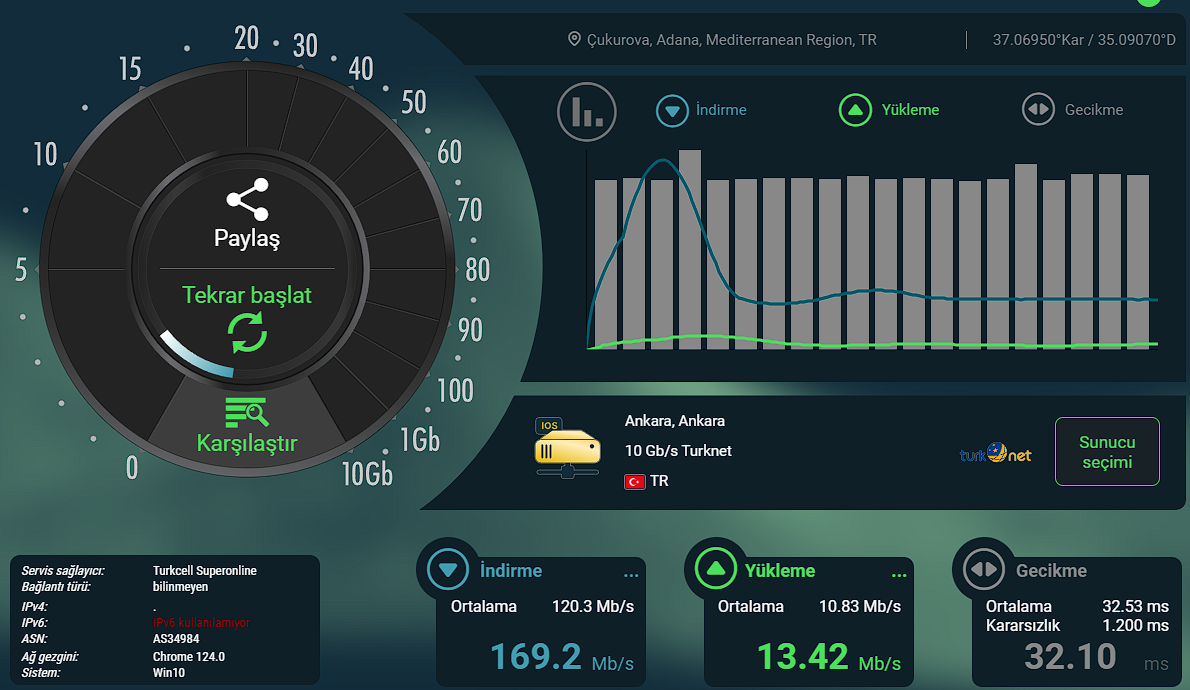Click the 32.10 ms latency value
Viewport: 1190px width, 690px height.
(x=1097, y=657)
